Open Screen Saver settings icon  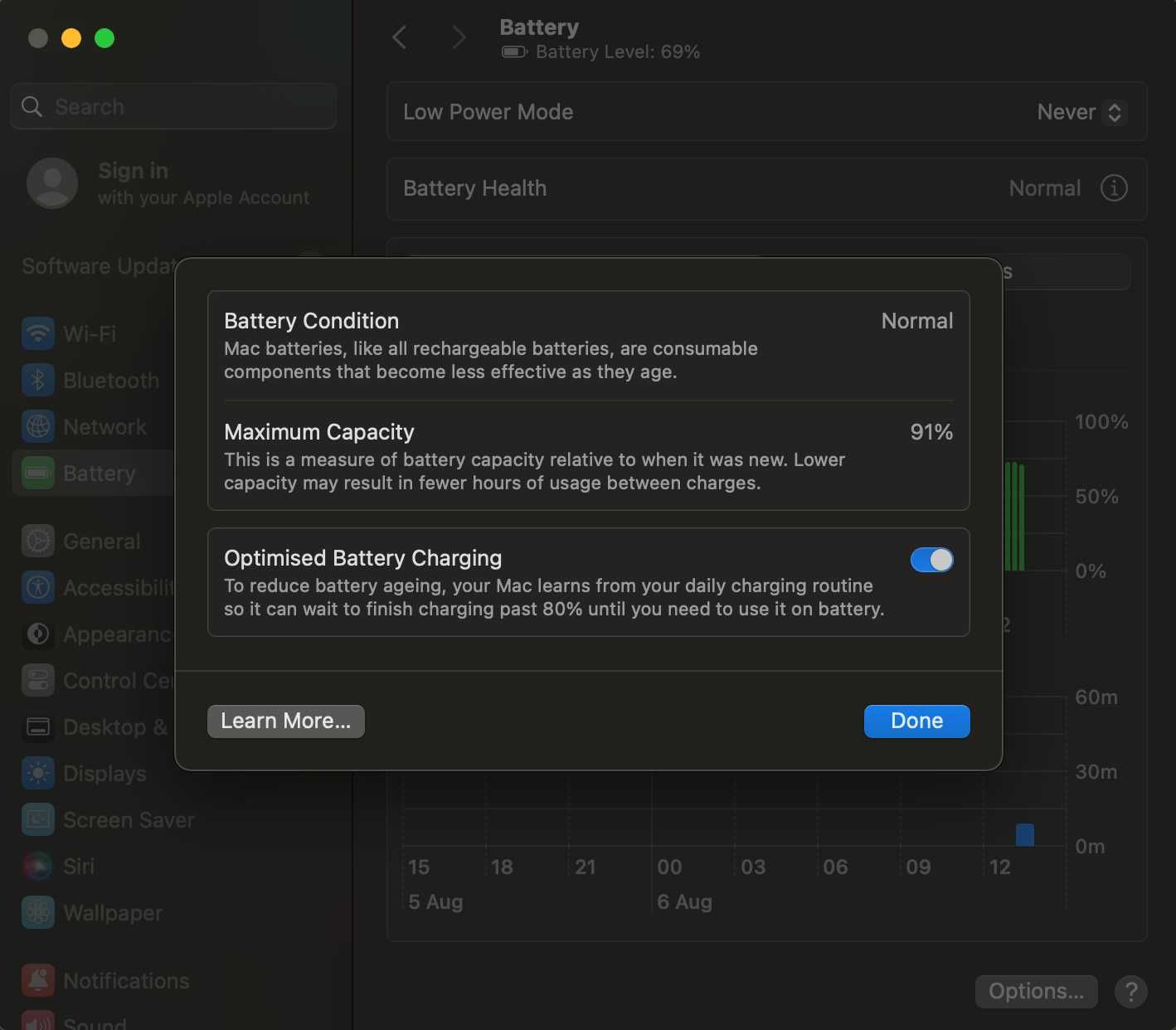[x=37, y=819]
